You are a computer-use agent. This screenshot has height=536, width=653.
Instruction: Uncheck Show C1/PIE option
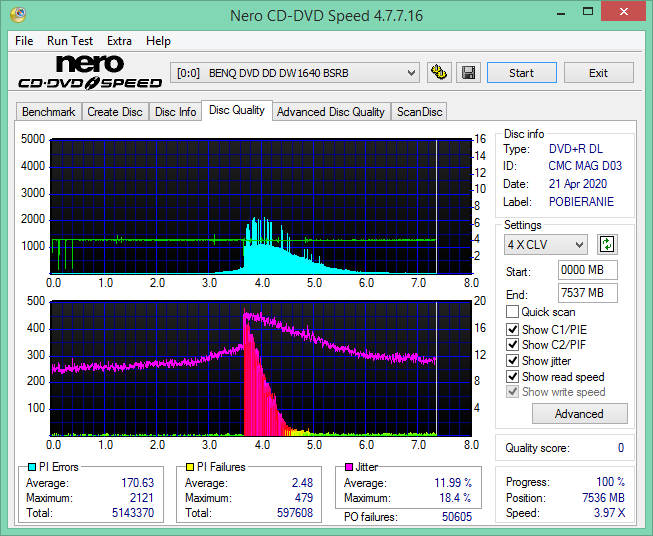pyautogui.click(x=512, y=329)
